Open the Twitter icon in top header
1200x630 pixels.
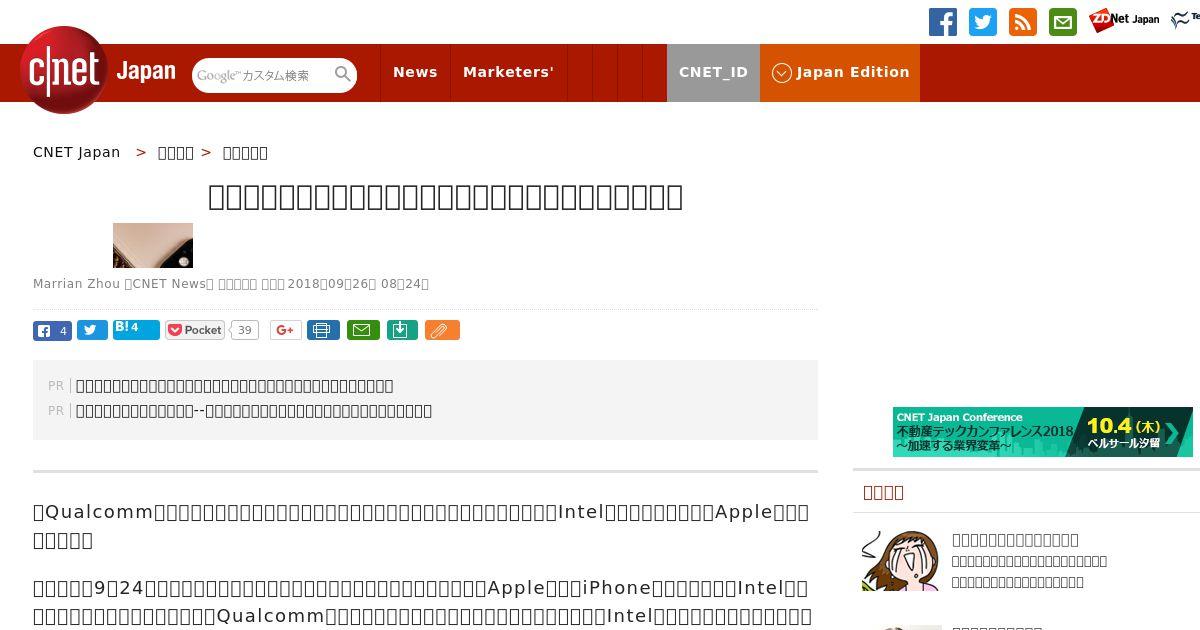tap(983, 22)
